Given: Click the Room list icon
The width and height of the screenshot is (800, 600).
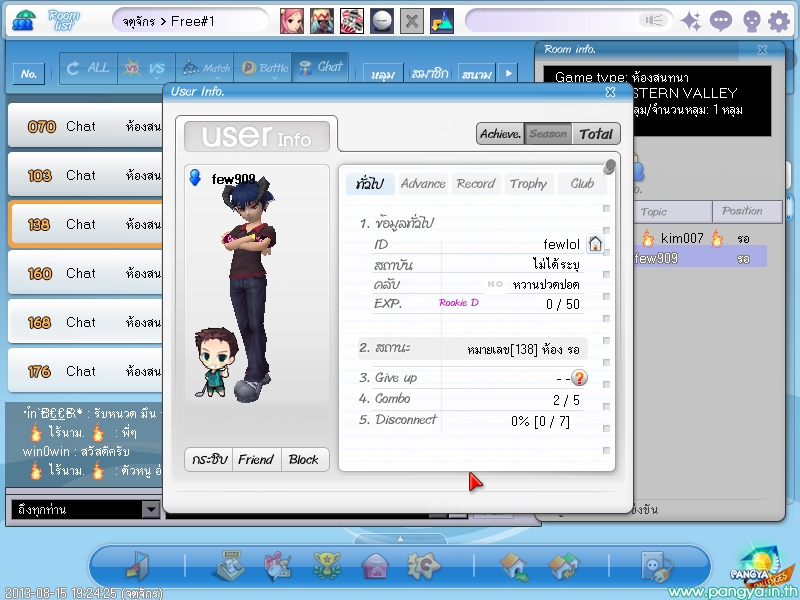Looking at the screenshot, I should click(x=64, y=21).
